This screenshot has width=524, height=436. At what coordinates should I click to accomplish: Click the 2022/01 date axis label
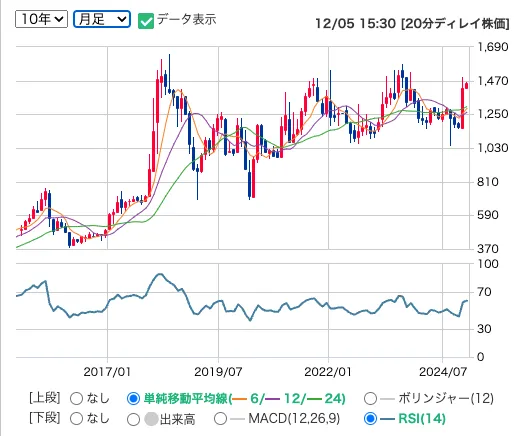[x=328, y=372]
